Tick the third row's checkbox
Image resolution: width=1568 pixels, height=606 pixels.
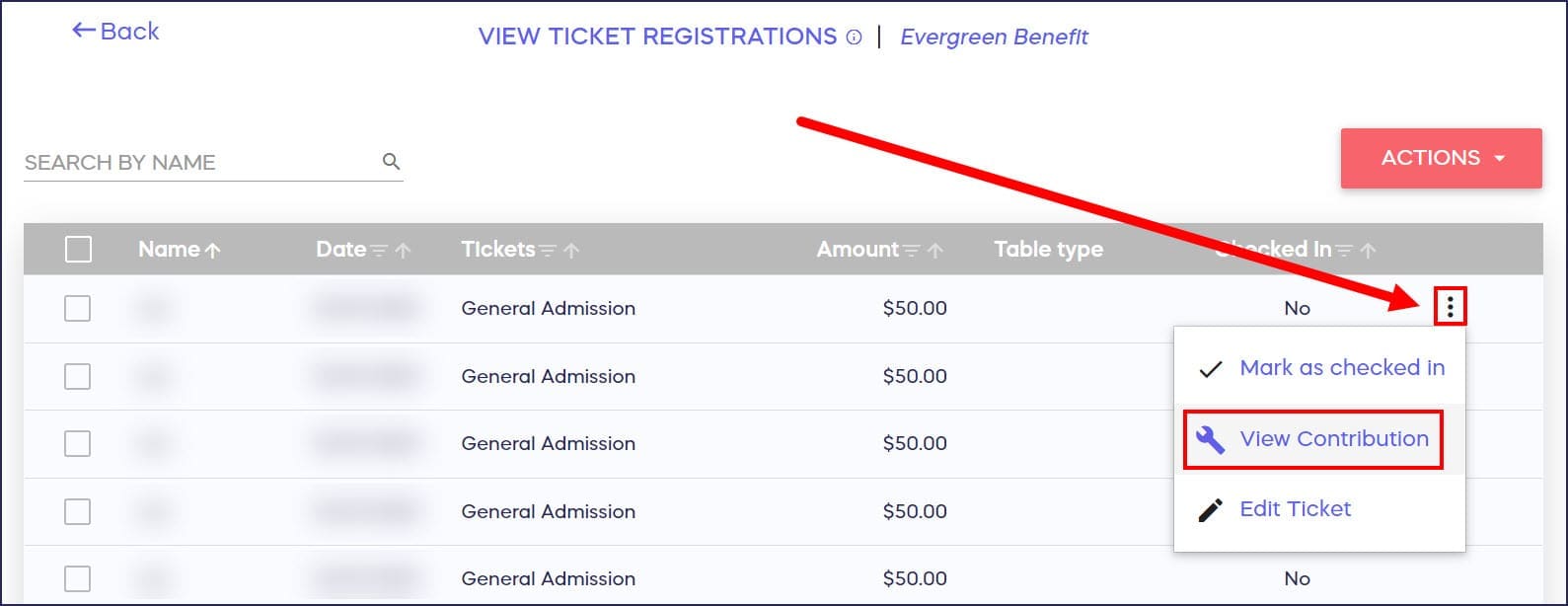click(77, 444)
